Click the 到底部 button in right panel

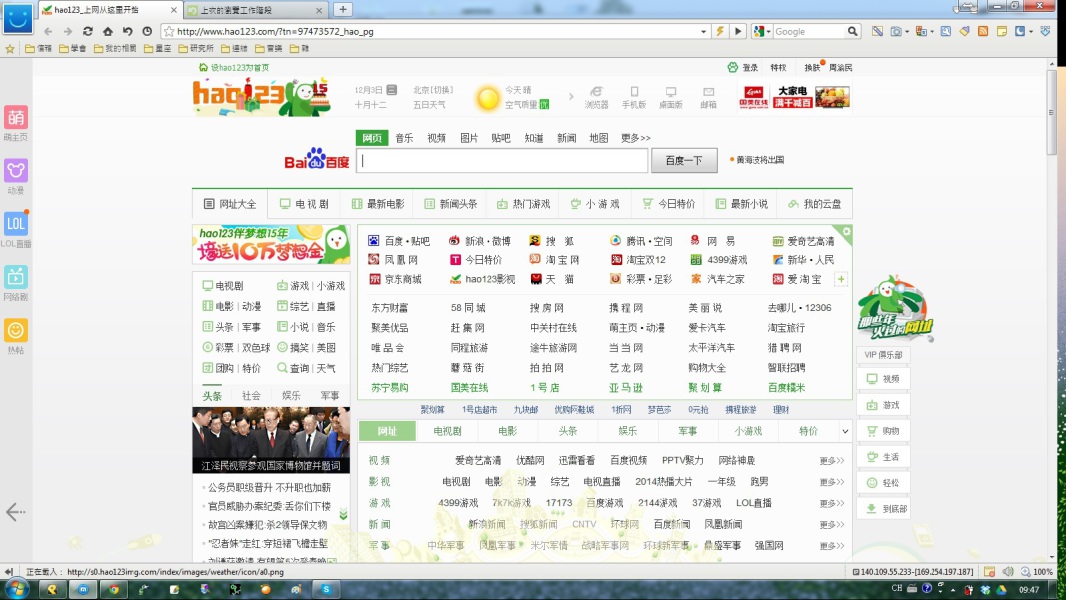884,508
